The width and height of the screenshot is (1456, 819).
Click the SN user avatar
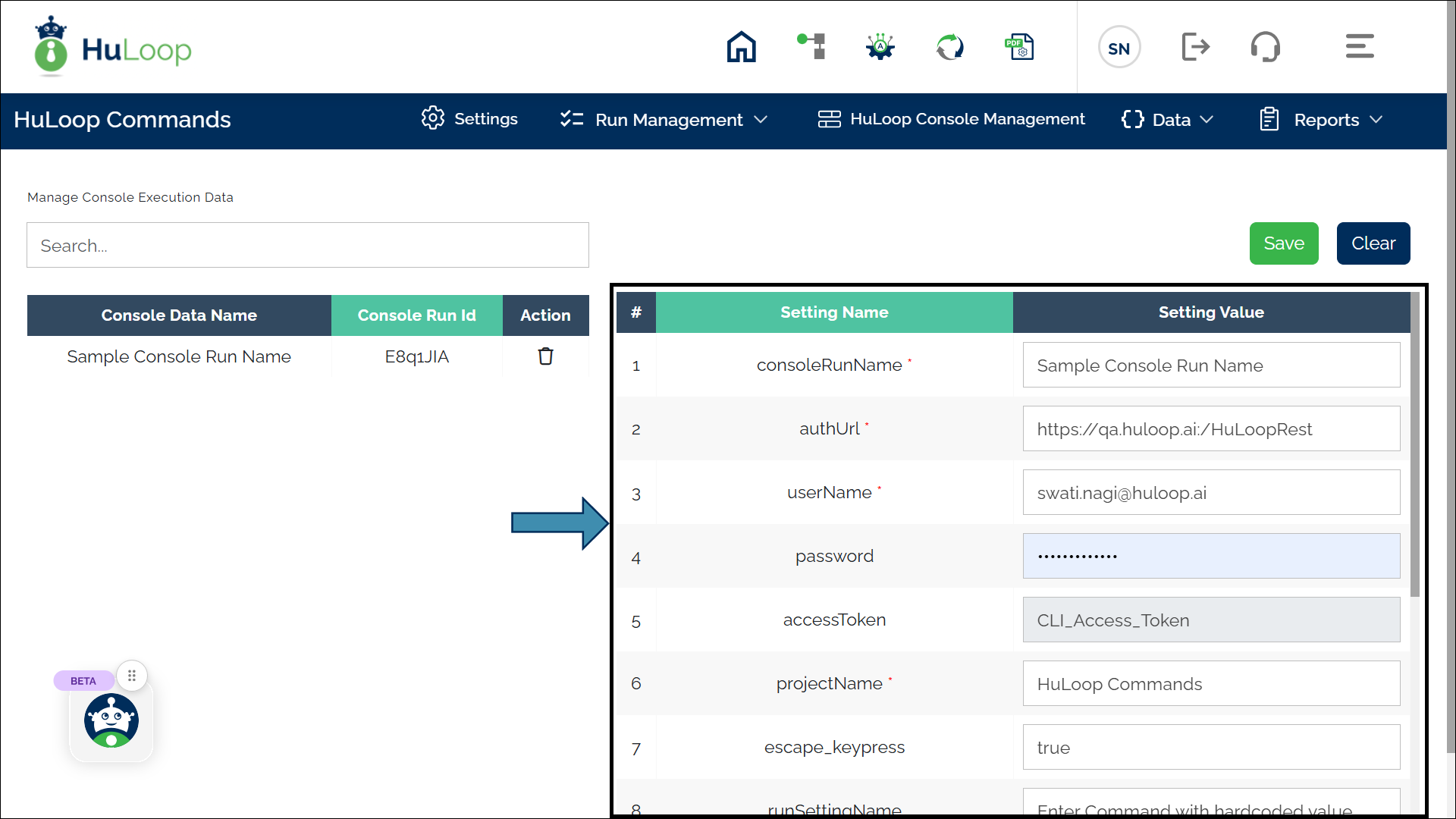coord(1119,48)
